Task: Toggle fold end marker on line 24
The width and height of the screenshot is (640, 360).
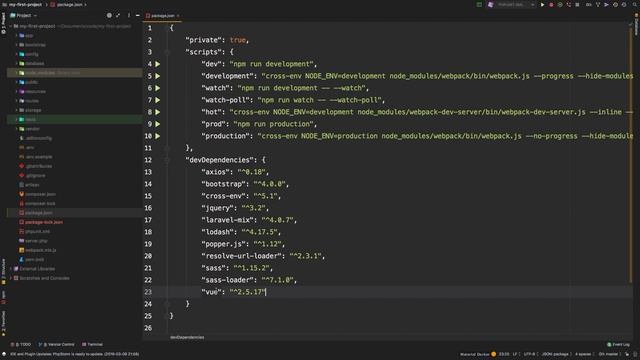Action: pyautogui.click(x=167, y=304)
